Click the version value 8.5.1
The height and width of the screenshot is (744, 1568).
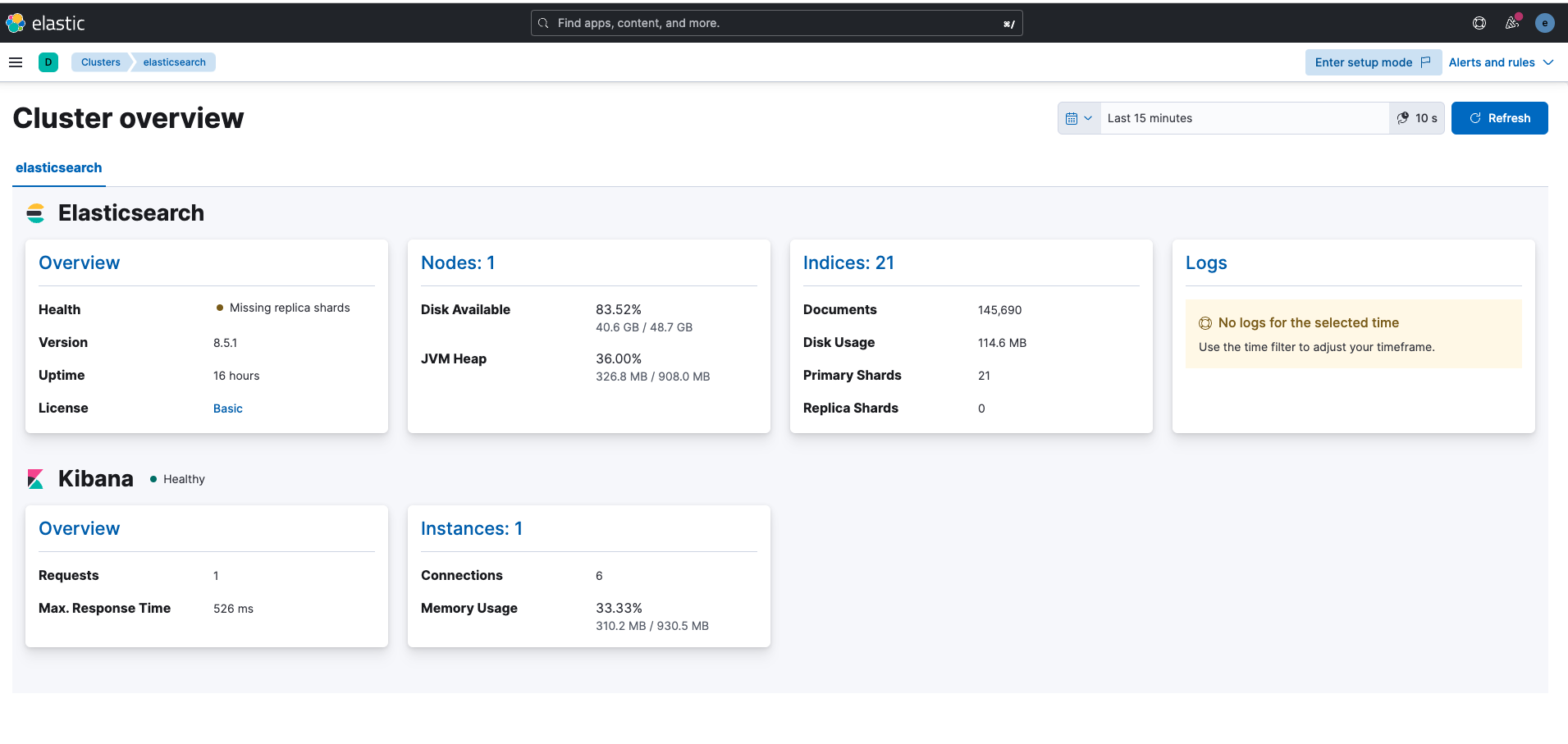[225, 343]
